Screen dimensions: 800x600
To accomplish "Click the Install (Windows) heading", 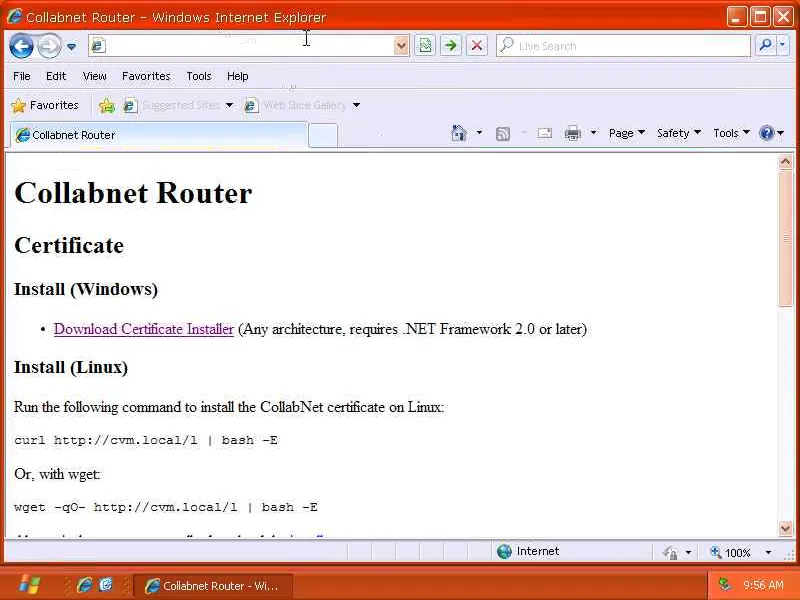I will (86, 289).
